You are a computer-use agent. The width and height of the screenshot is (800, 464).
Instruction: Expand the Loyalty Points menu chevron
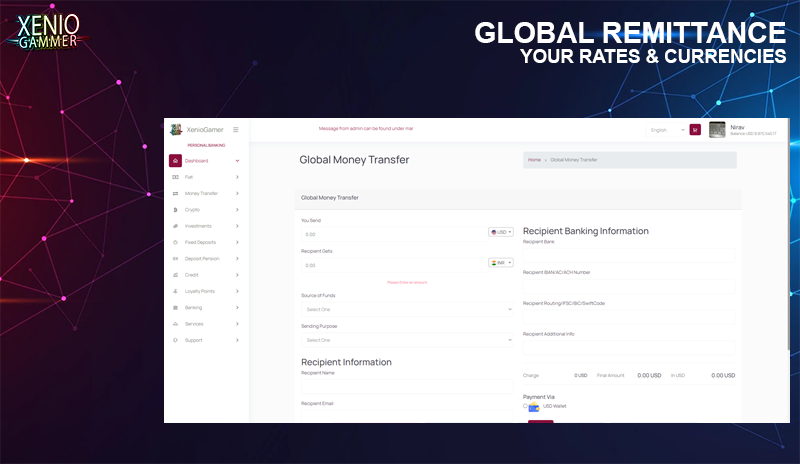237,291
